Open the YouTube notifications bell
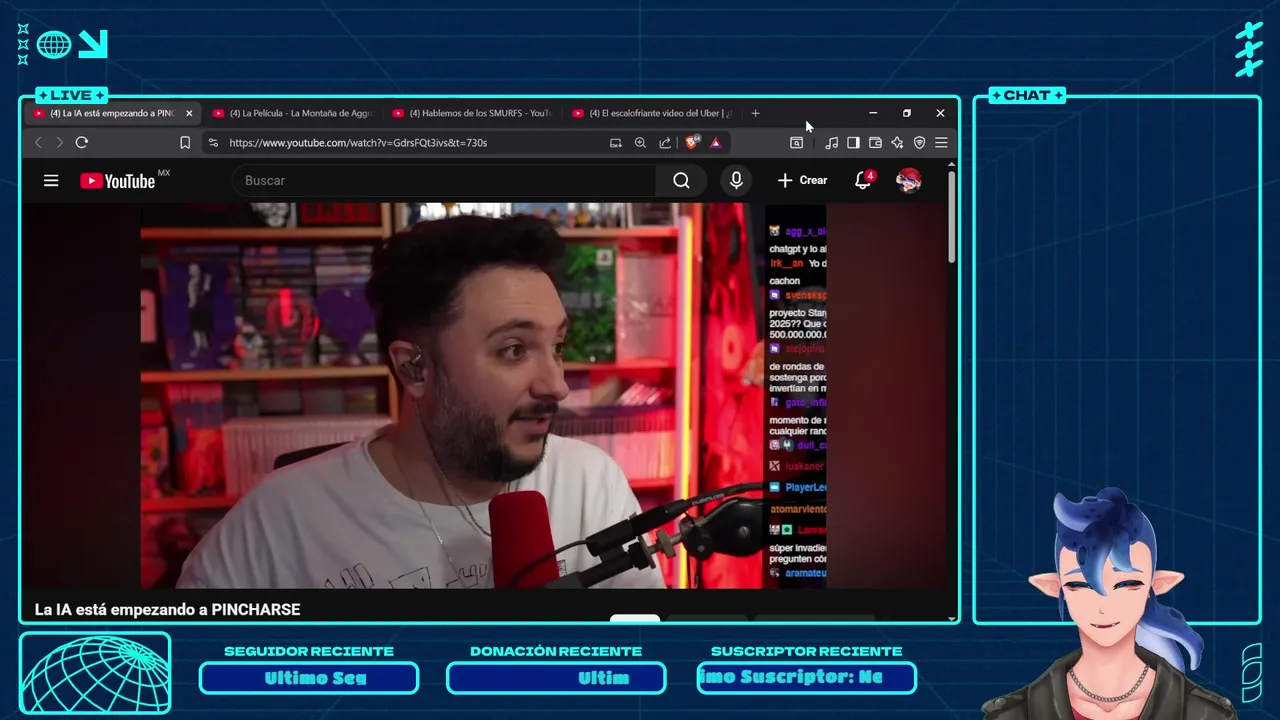Viewport: 1280px width, 720px height. click(x=862, y=181)
